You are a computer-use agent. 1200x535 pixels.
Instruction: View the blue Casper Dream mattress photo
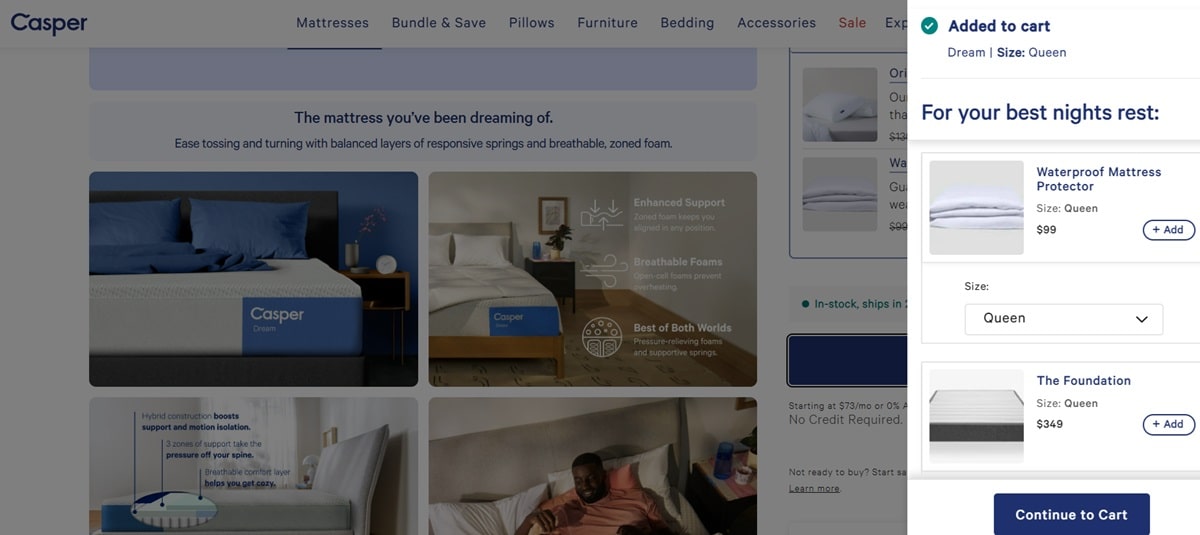[253, 279]
